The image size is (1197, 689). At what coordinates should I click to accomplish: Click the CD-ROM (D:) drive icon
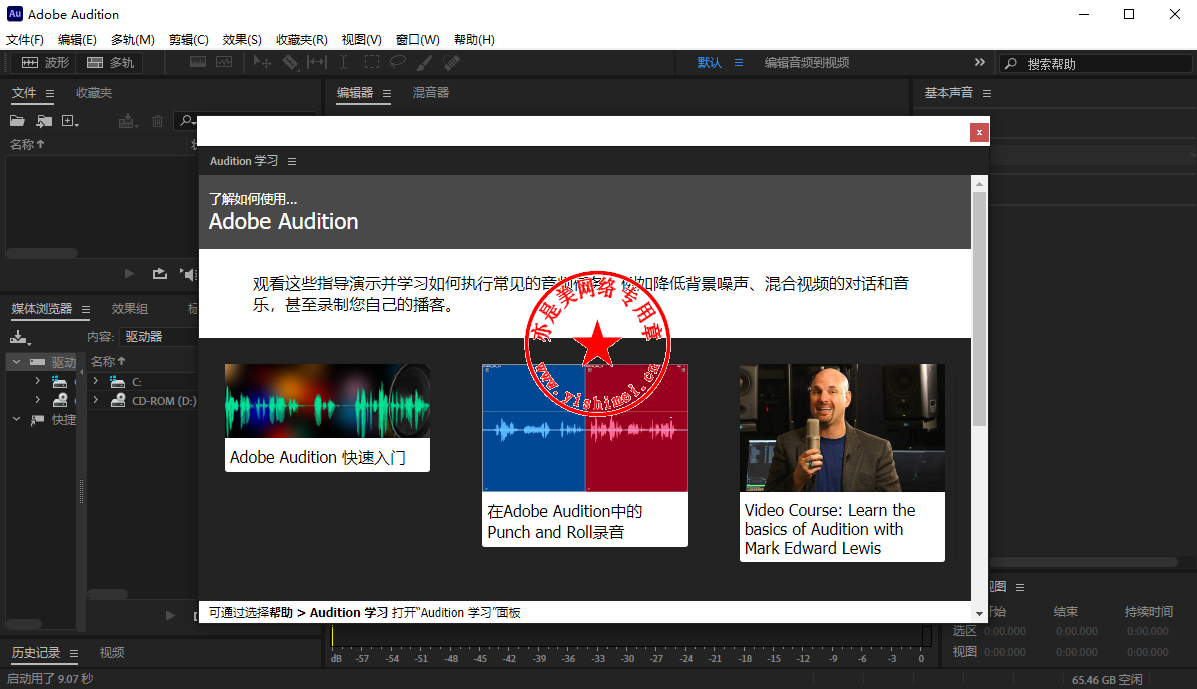click(118, 401)
